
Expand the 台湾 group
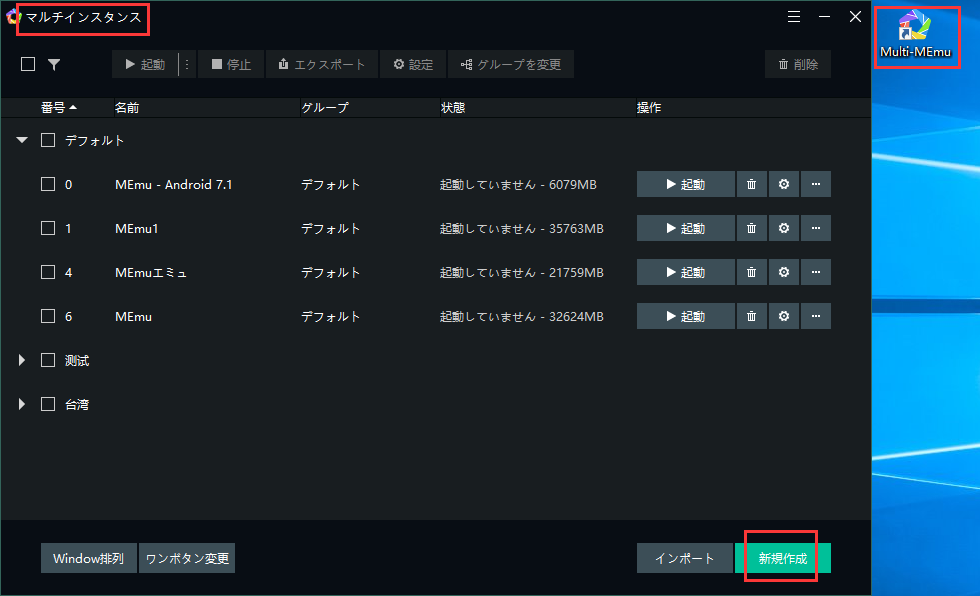(x=22, y=404)
